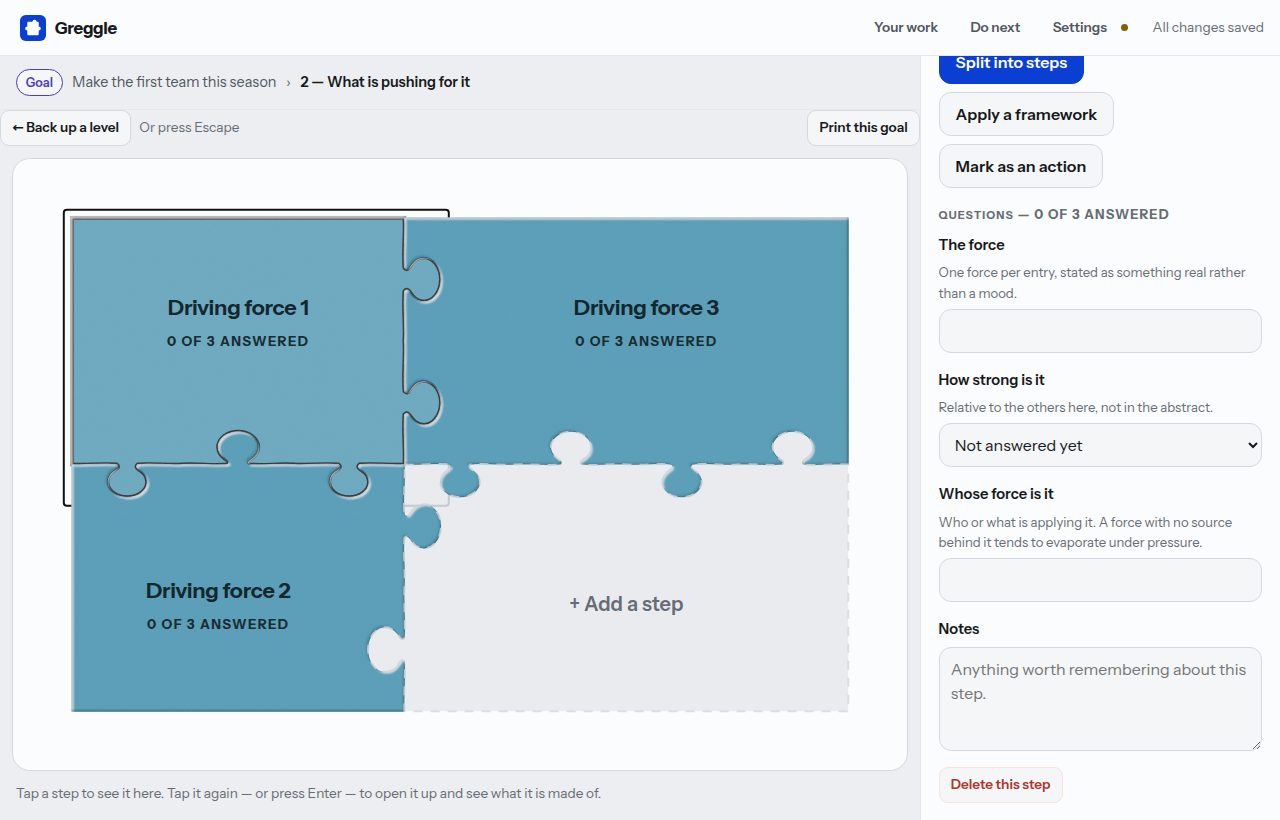The width and height of the screenshot is (1280, 820).
Task: Click Back up a level
Action: click(66, 127)
